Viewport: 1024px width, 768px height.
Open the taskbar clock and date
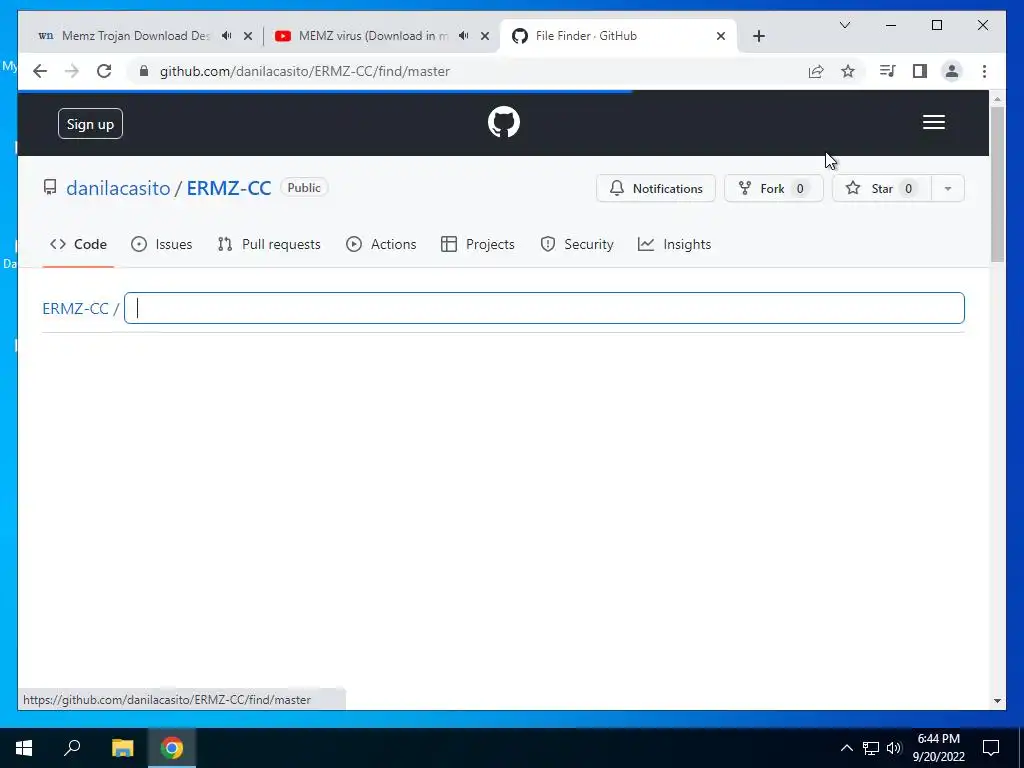(x=938, y=748)
